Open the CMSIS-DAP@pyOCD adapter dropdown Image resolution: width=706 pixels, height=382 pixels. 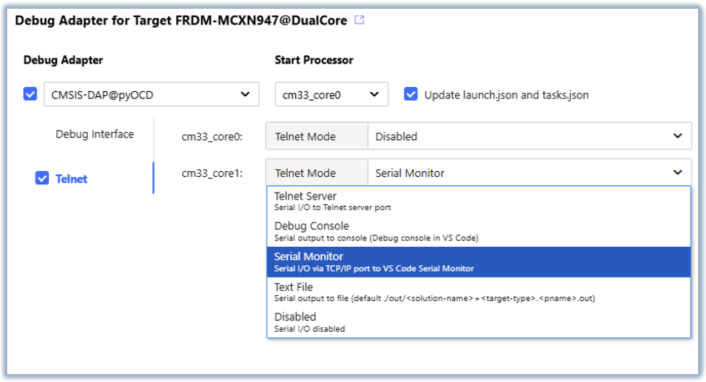click(151, 94)
